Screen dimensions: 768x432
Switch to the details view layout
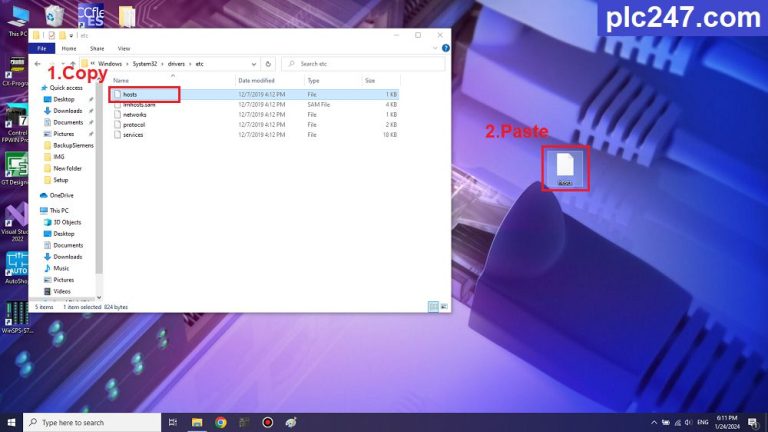click(433, 306)
